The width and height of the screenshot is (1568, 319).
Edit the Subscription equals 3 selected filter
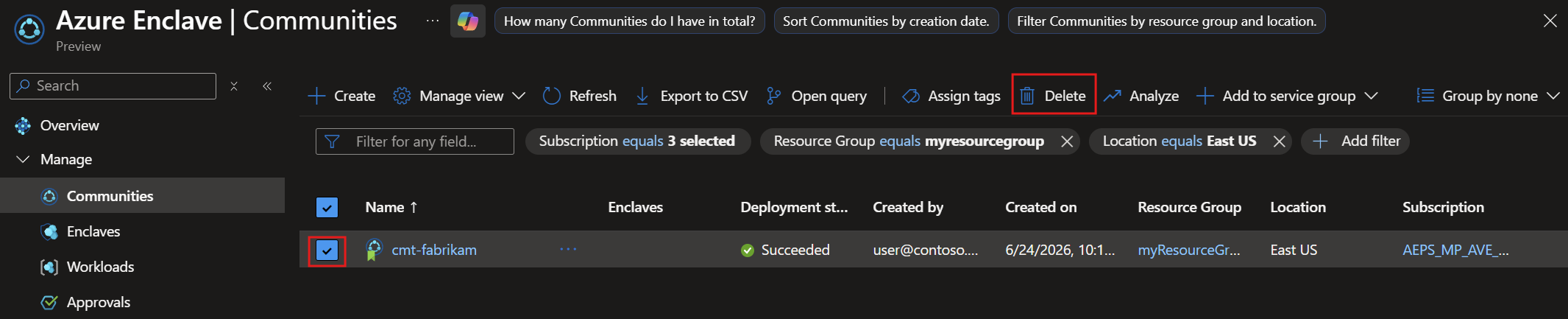(x=637, y=141)
